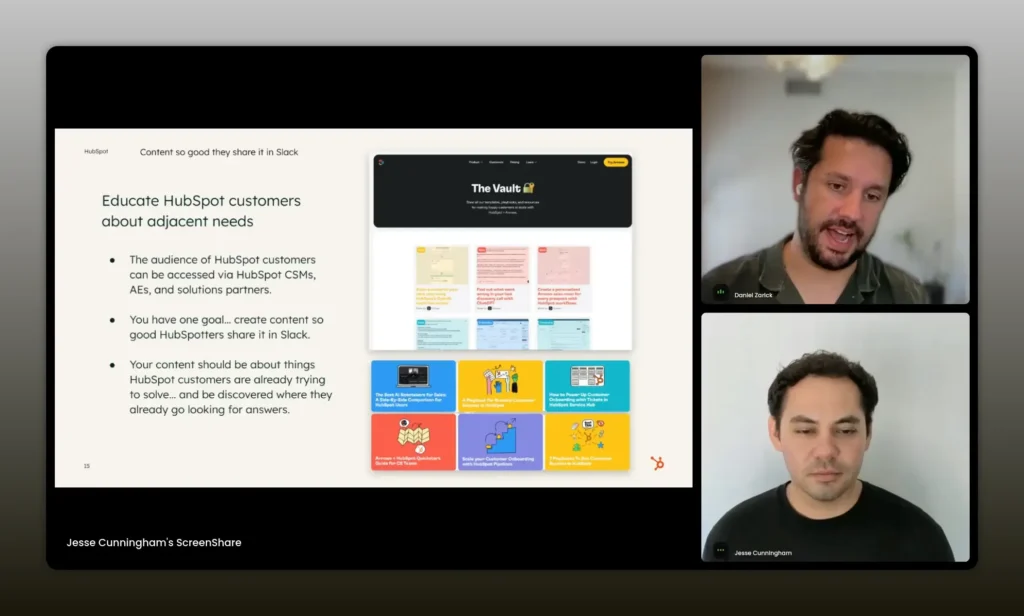This screenshot has height=616, width=1024.
Task: Click the Jesse Cunningham's ScreenShare label
Action: pos(154,543)
